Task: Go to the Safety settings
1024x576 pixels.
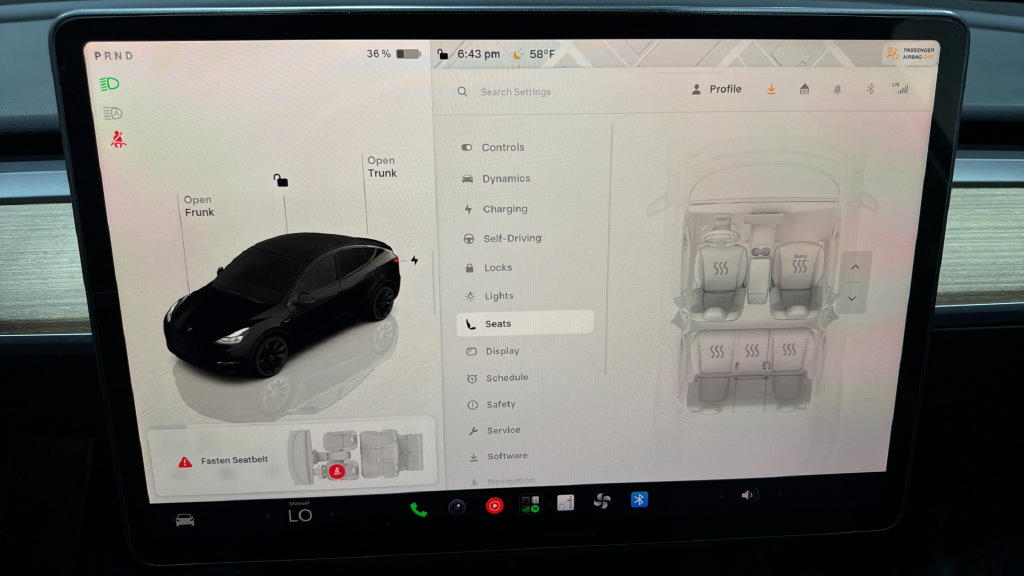Action: (x=492, y=404)
